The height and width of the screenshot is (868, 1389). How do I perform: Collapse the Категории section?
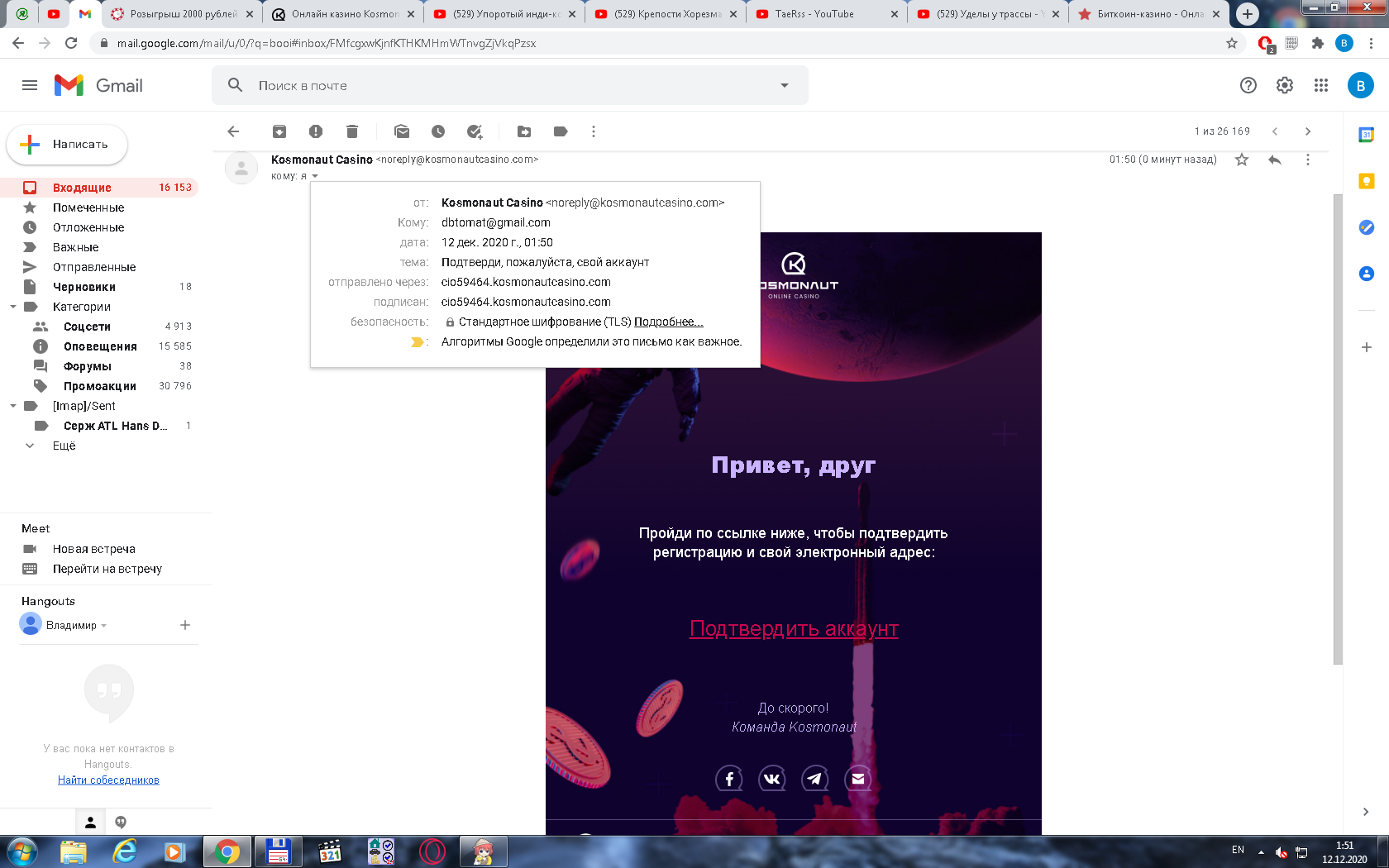pyautogui.click(x=13, y=307)
